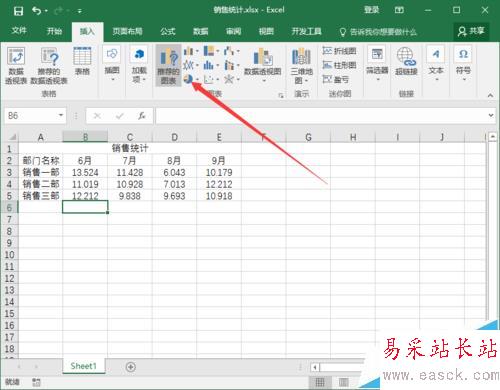This screenshot has width=500, height=390.
Task: Switch to Page Layout view in status bar
Action: click(x=344, y=382)
